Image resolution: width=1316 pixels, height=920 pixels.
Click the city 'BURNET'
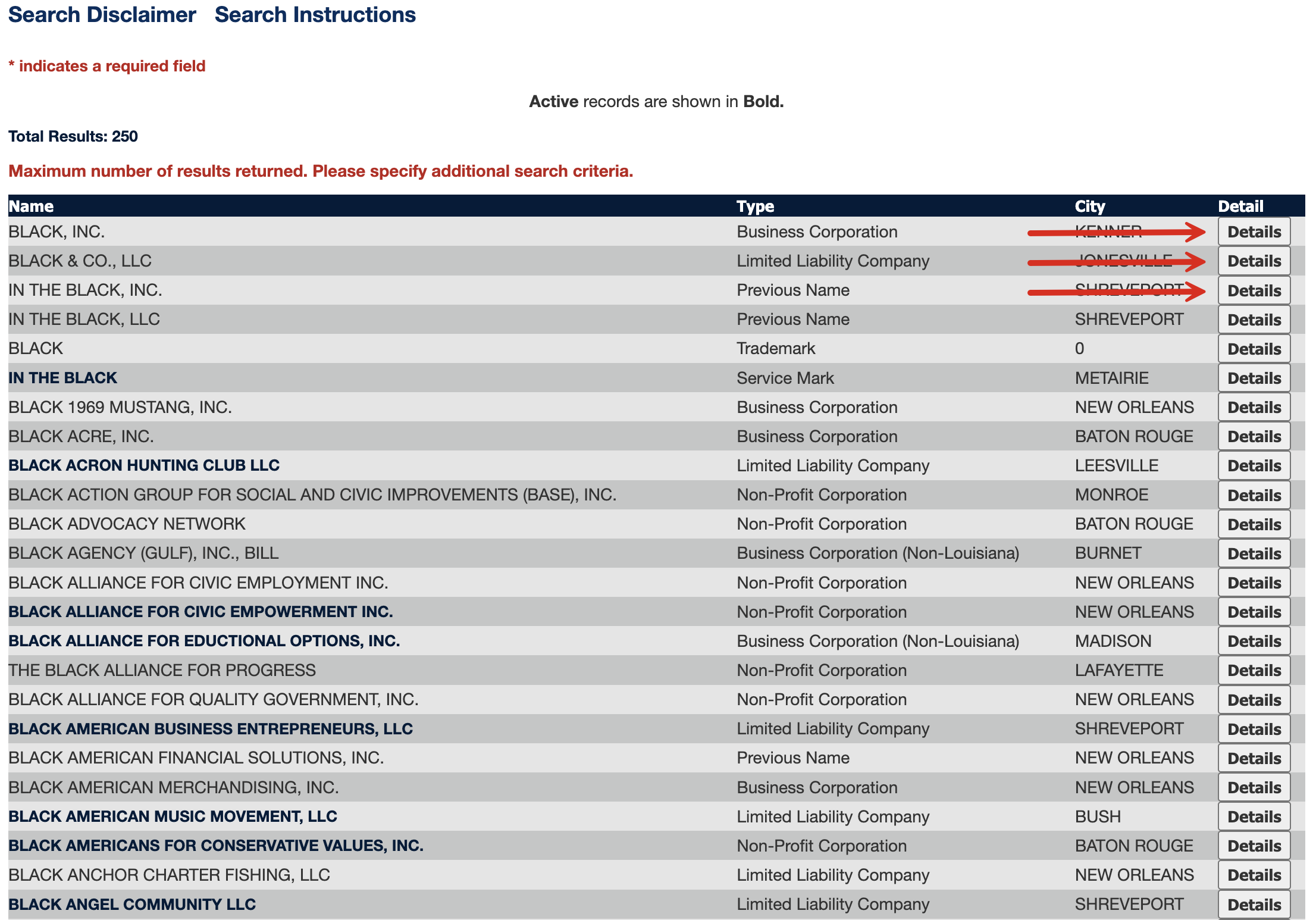[1108, 553]
